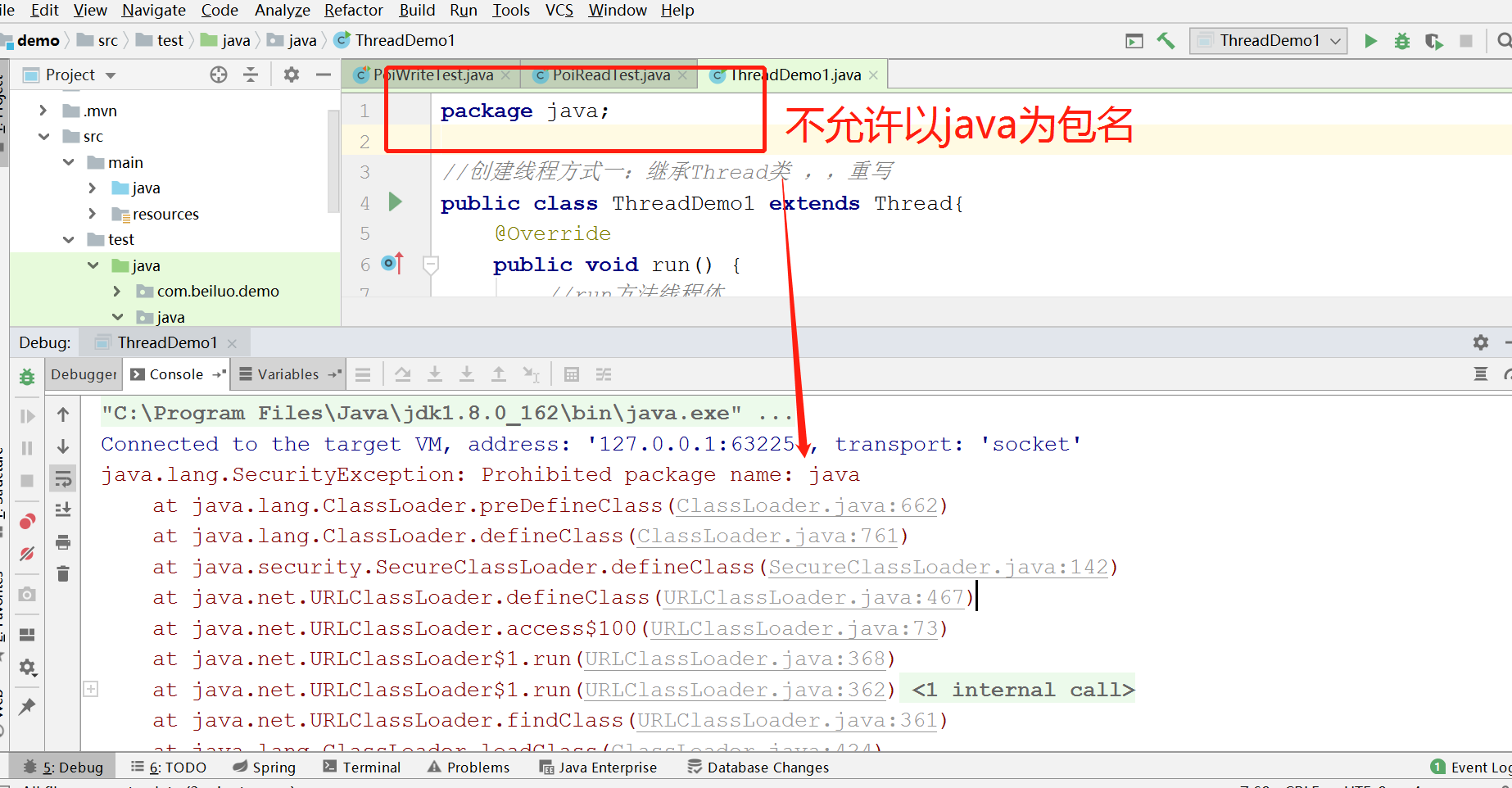Image resolution: width=1512 pixels, height=788 pixels.
Task: Expand the com.beiluo.demo package
Action: pos(117,291)
